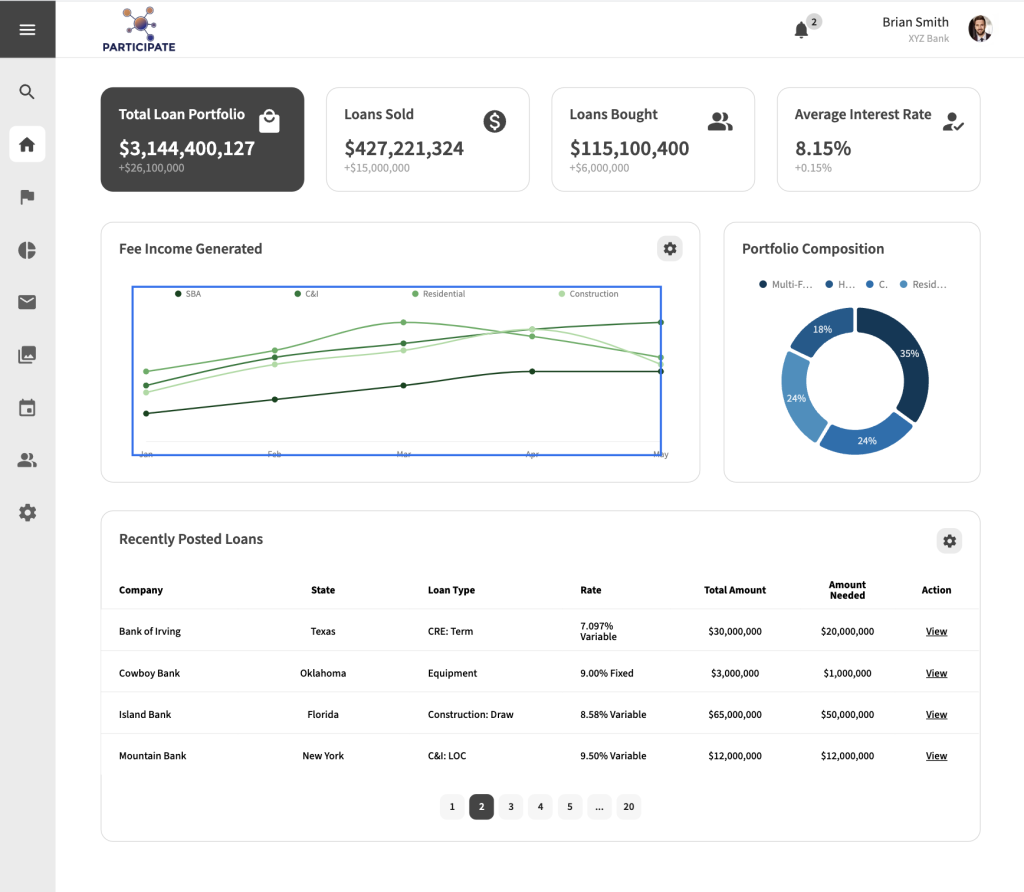Open Recently Posted Loans settings gear
Viewport: 1024px width, 892px height.
tap(949, 541)
